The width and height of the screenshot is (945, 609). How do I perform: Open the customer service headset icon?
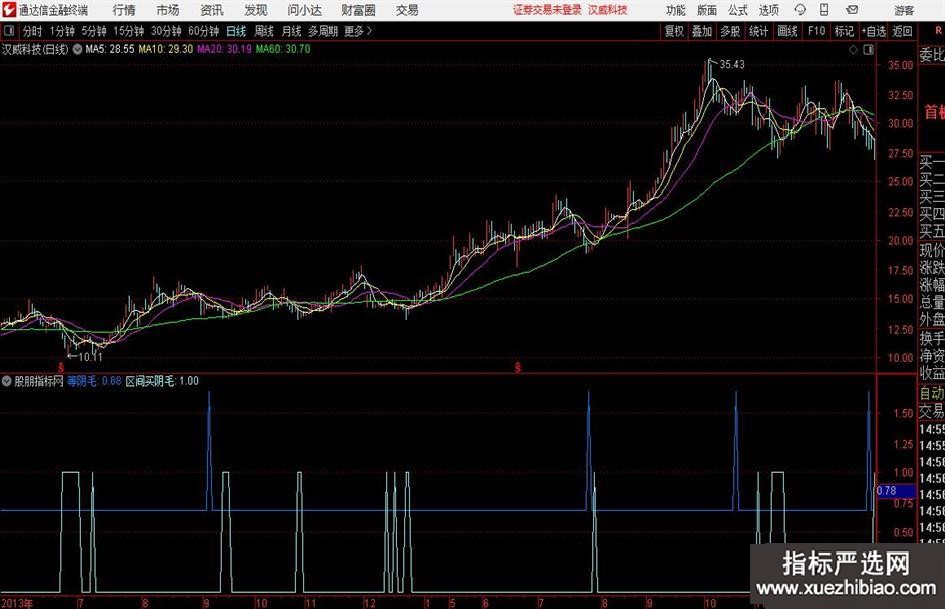click(x=800, y=10)
